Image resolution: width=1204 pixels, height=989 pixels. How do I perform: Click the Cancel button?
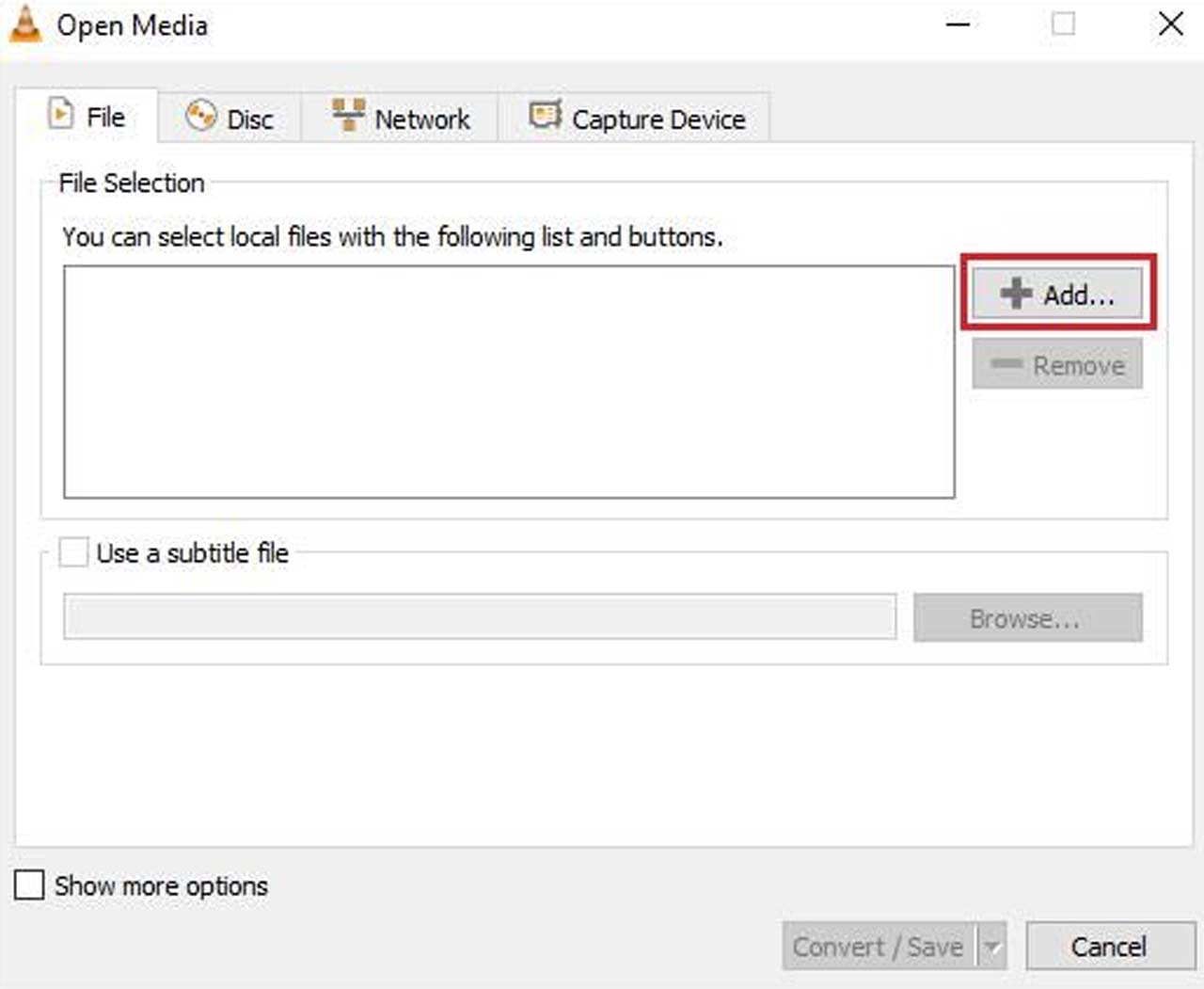[1109, 947]
